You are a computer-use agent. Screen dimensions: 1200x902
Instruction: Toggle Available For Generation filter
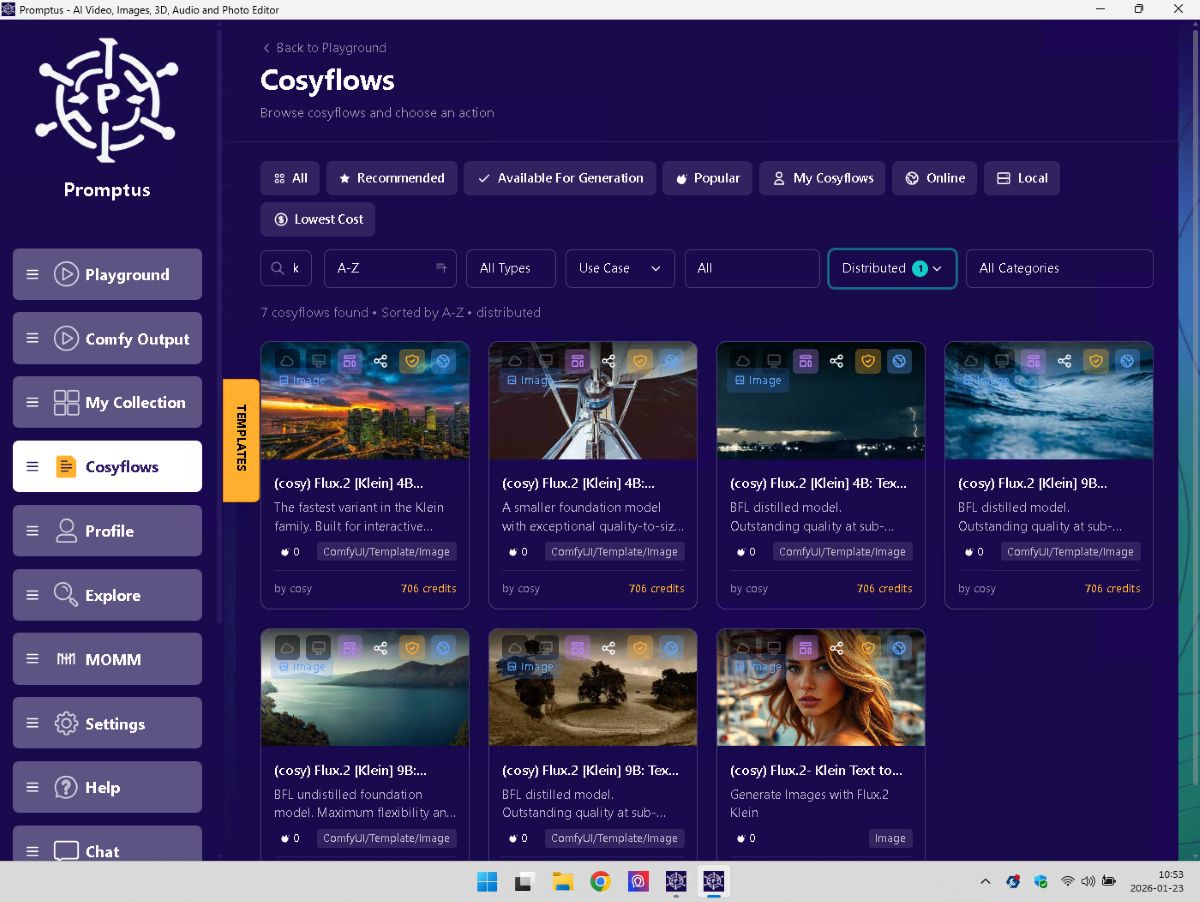[560, 178]
